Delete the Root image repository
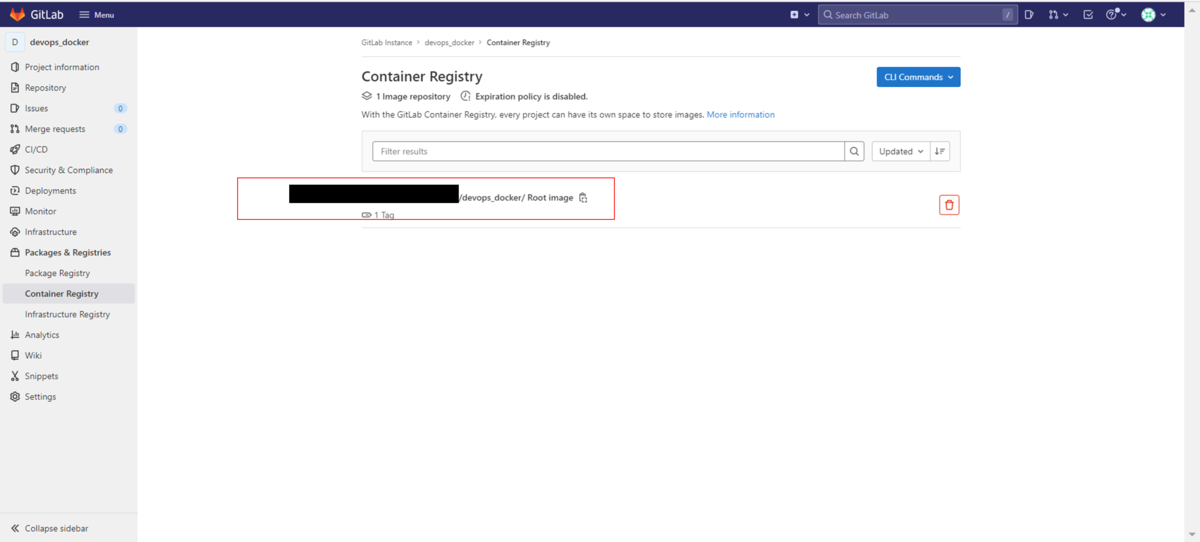The height and width of the screenshot is (542, 1200). coord(949,205)
